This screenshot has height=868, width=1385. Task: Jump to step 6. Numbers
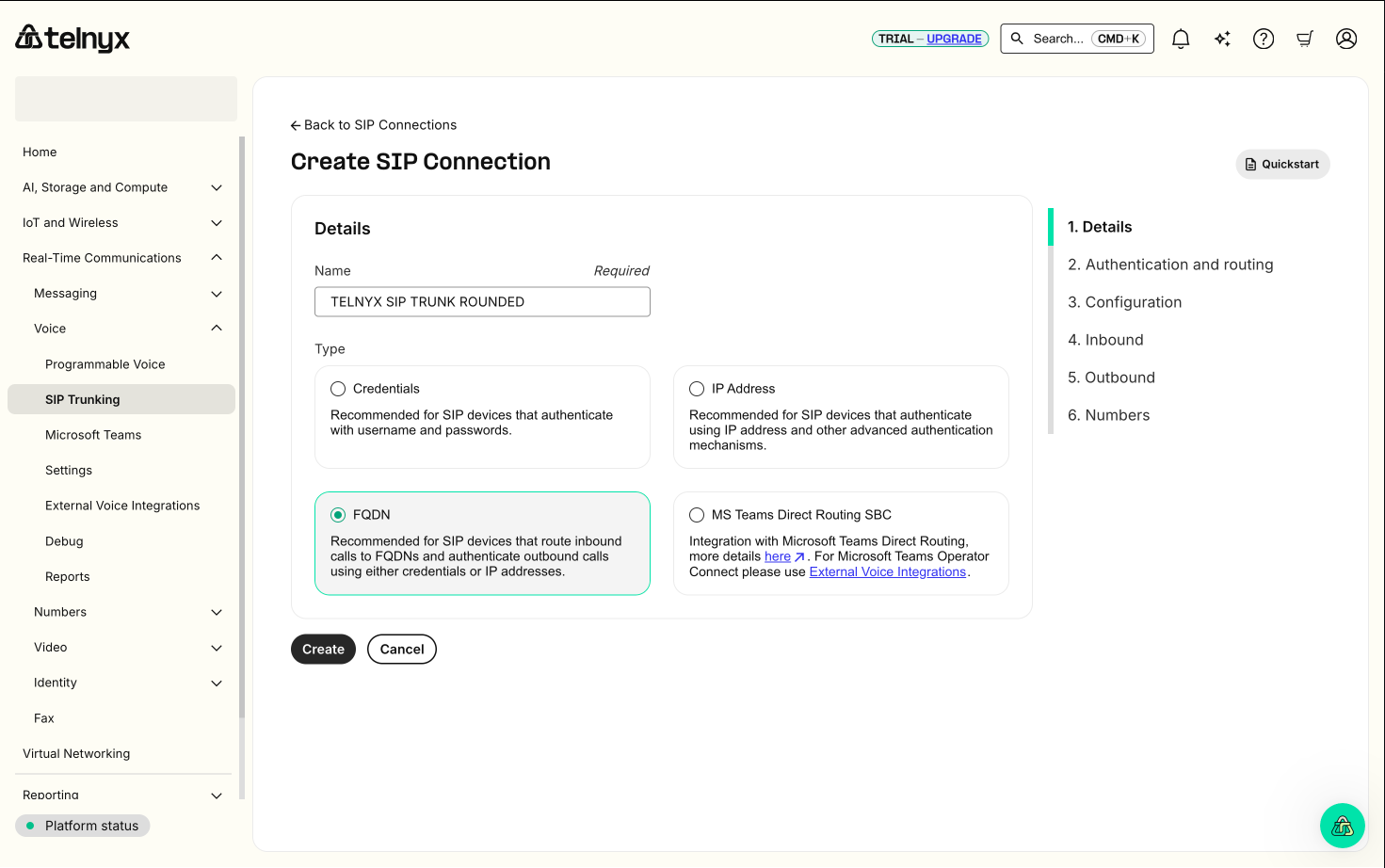[x=1108, y=415]
